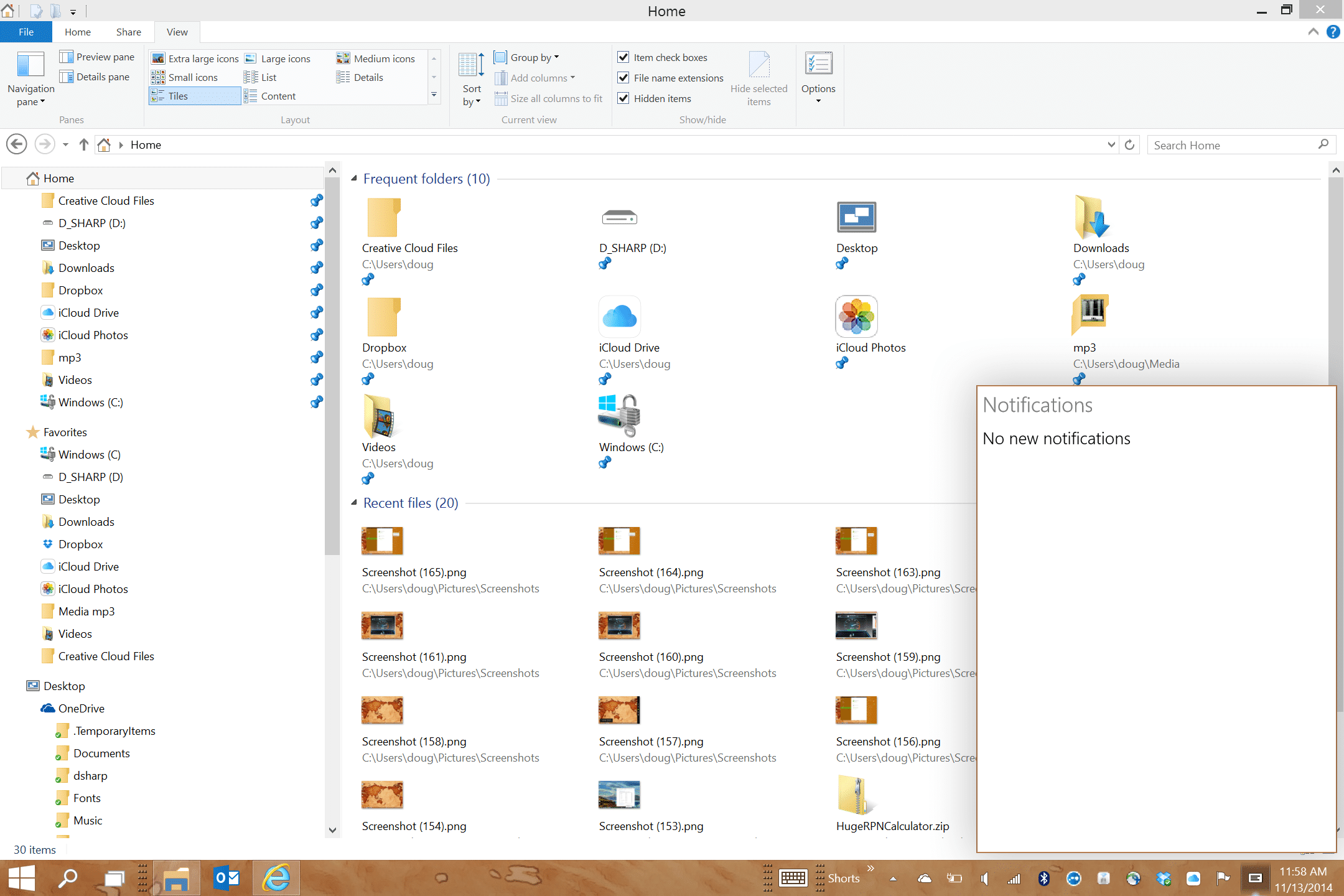Screen dimensions: 1344x896
Task: Click the Back navigation arrow
Action: click(17, 144)
